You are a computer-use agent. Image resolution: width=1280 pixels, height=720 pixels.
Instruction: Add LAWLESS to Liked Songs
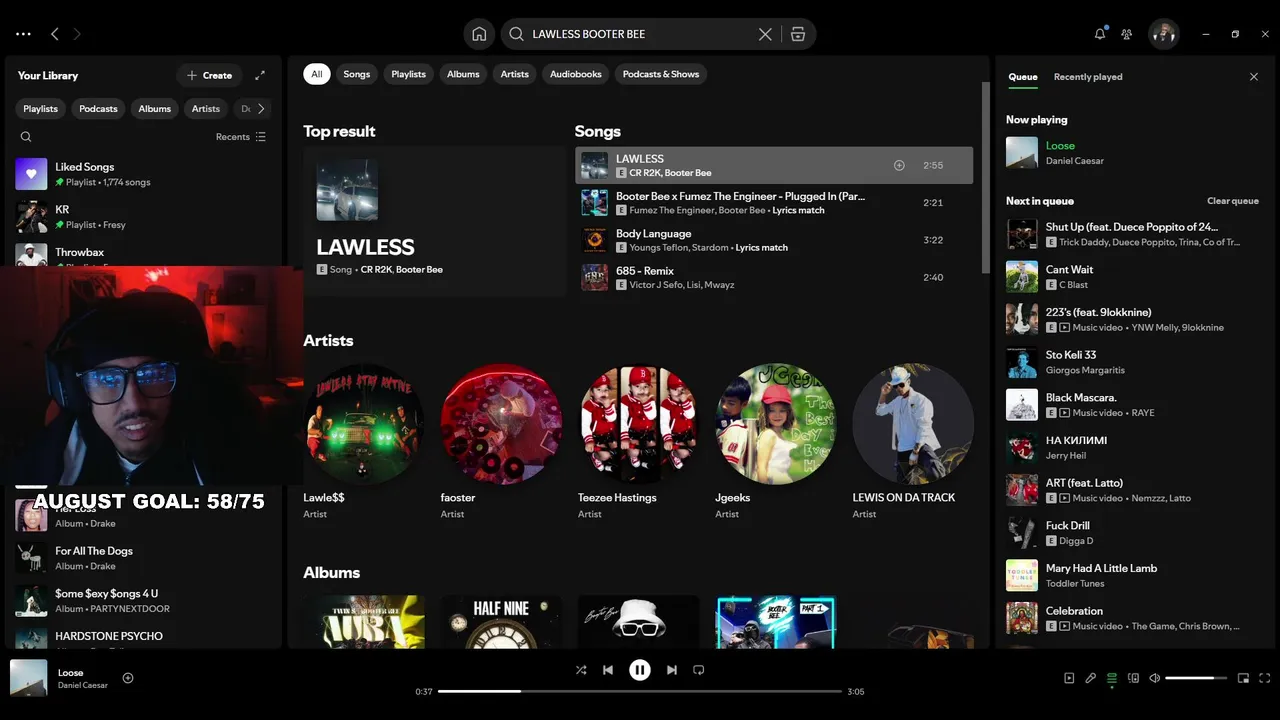899,165
